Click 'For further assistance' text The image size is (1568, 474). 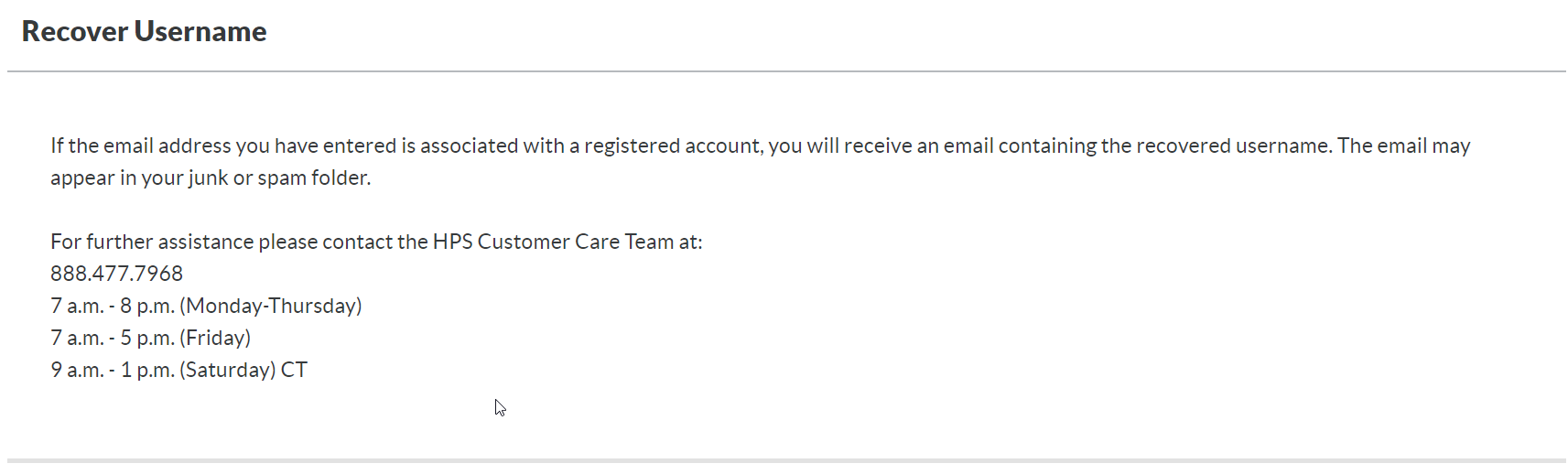click(x=152, y=242)
